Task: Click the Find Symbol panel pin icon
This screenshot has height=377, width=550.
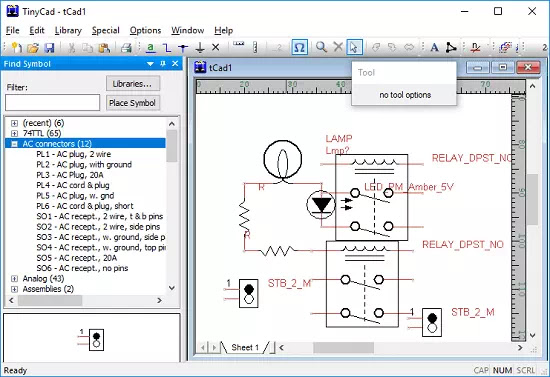Action: tap(163, 64)
